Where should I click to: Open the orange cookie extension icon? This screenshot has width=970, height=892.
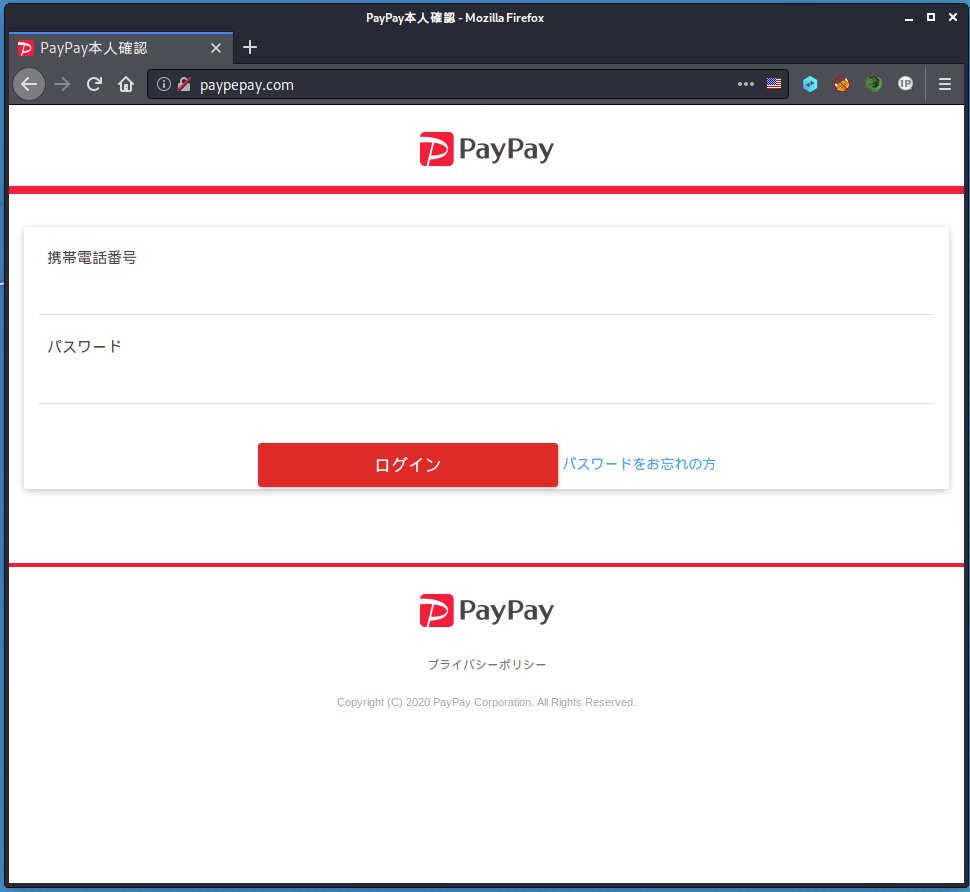[841, 84]
